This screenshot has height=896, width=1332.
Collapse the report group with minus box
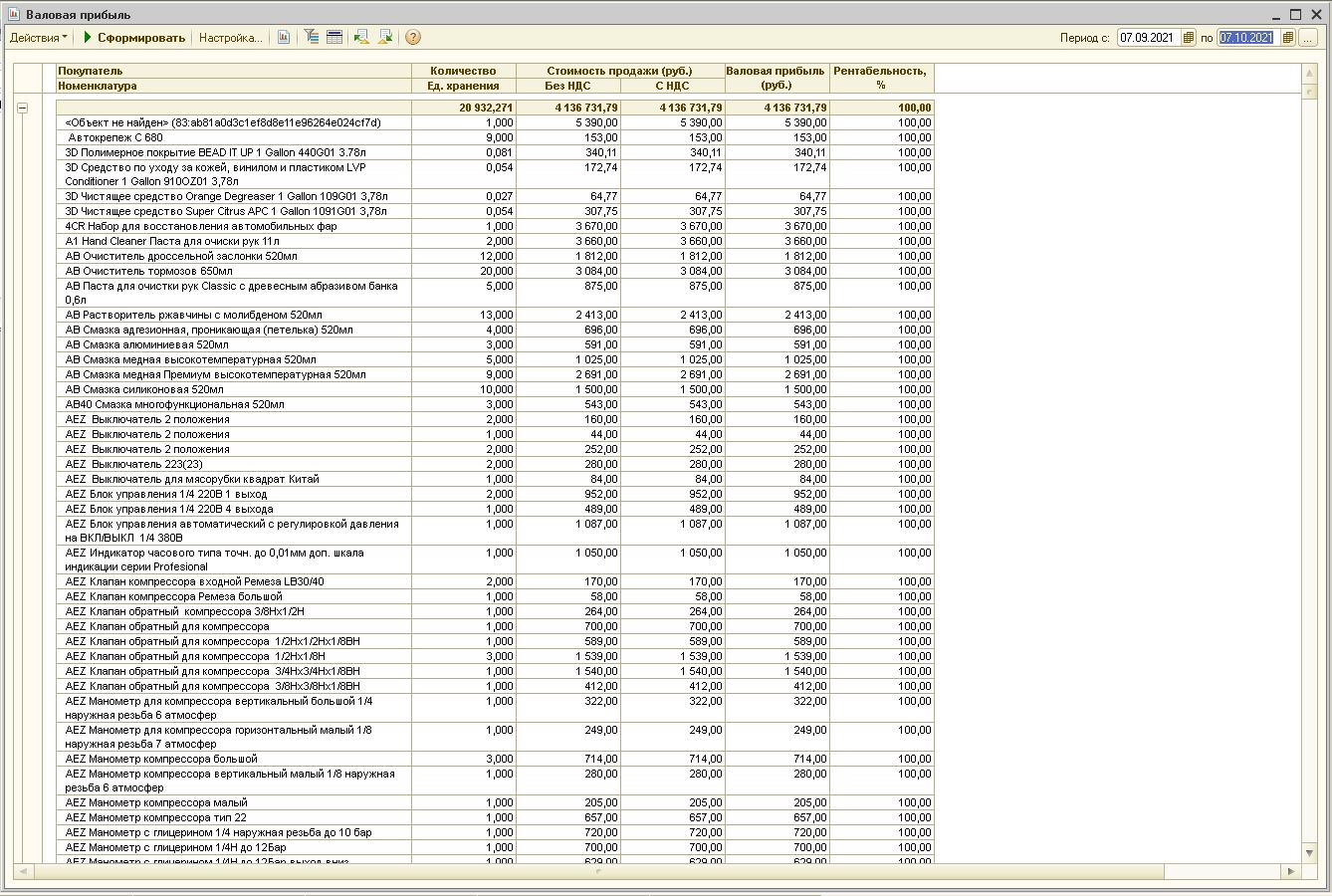point(22,108)
